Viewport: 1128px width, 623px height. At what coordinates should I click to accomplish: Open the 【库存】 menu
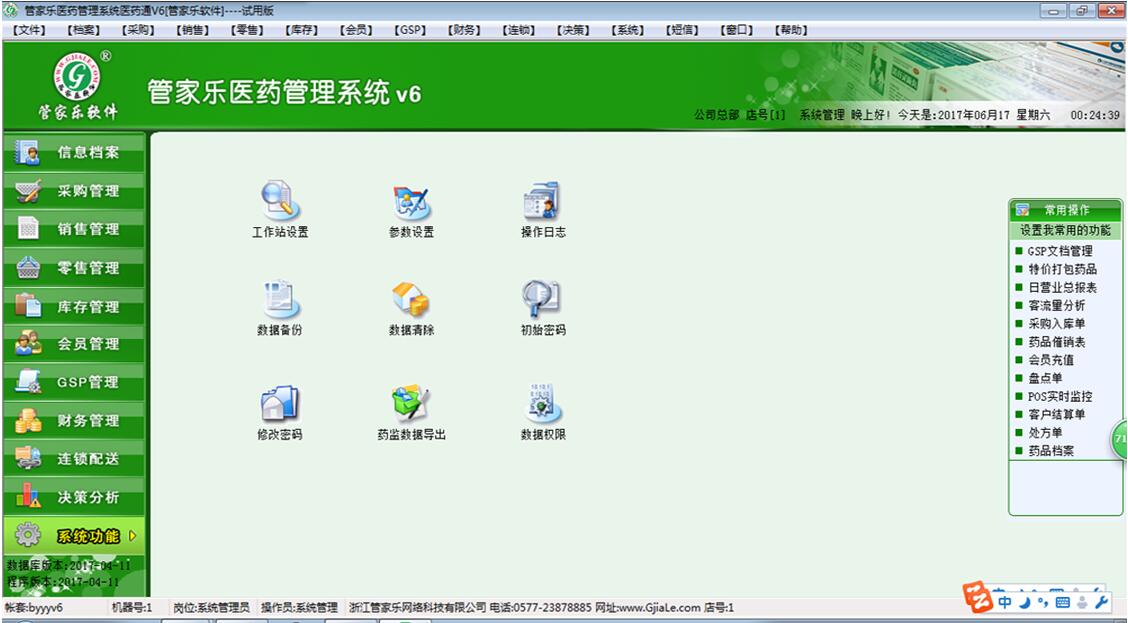[x=301, y=30]
